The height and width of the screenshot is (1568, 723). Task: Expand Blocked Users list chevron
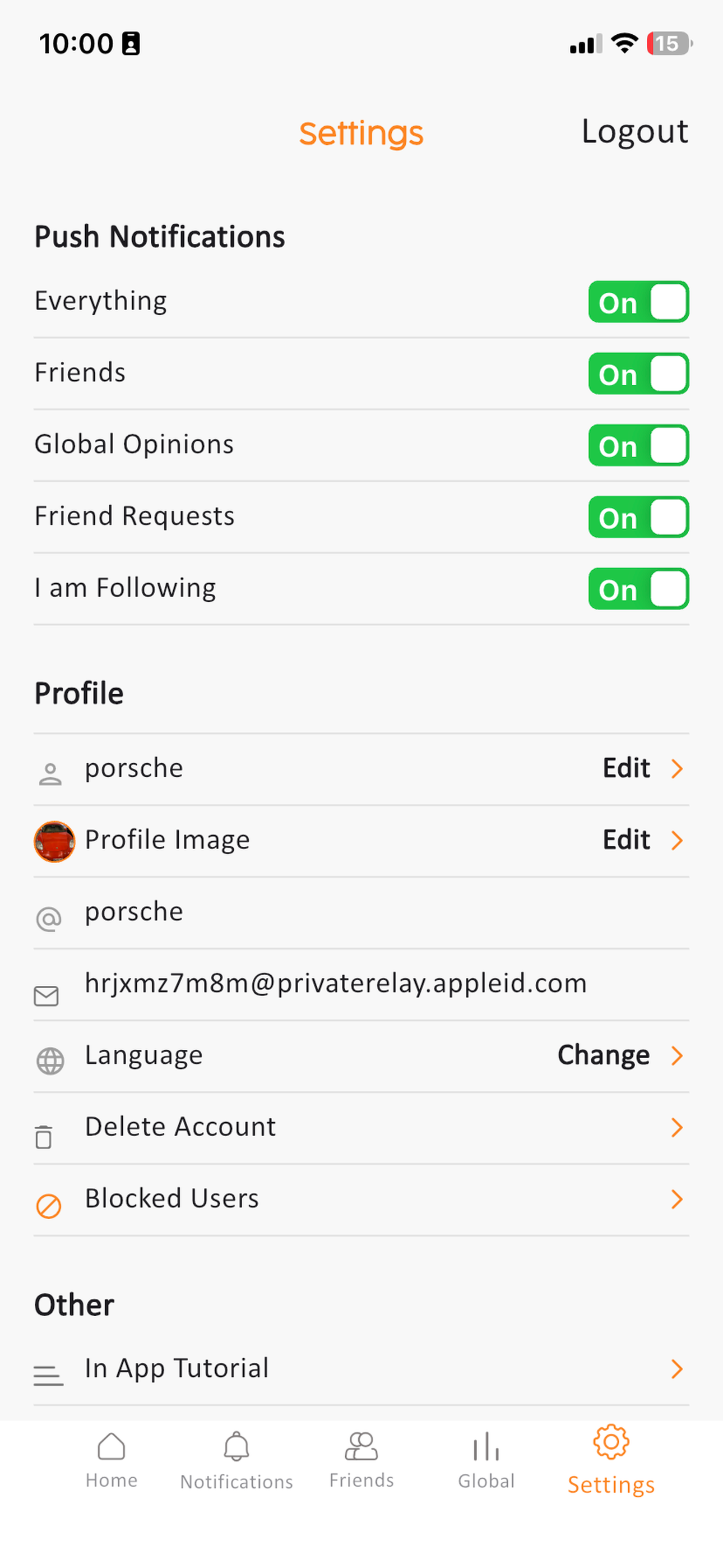pyautogui.click(x=676, y=1199)
